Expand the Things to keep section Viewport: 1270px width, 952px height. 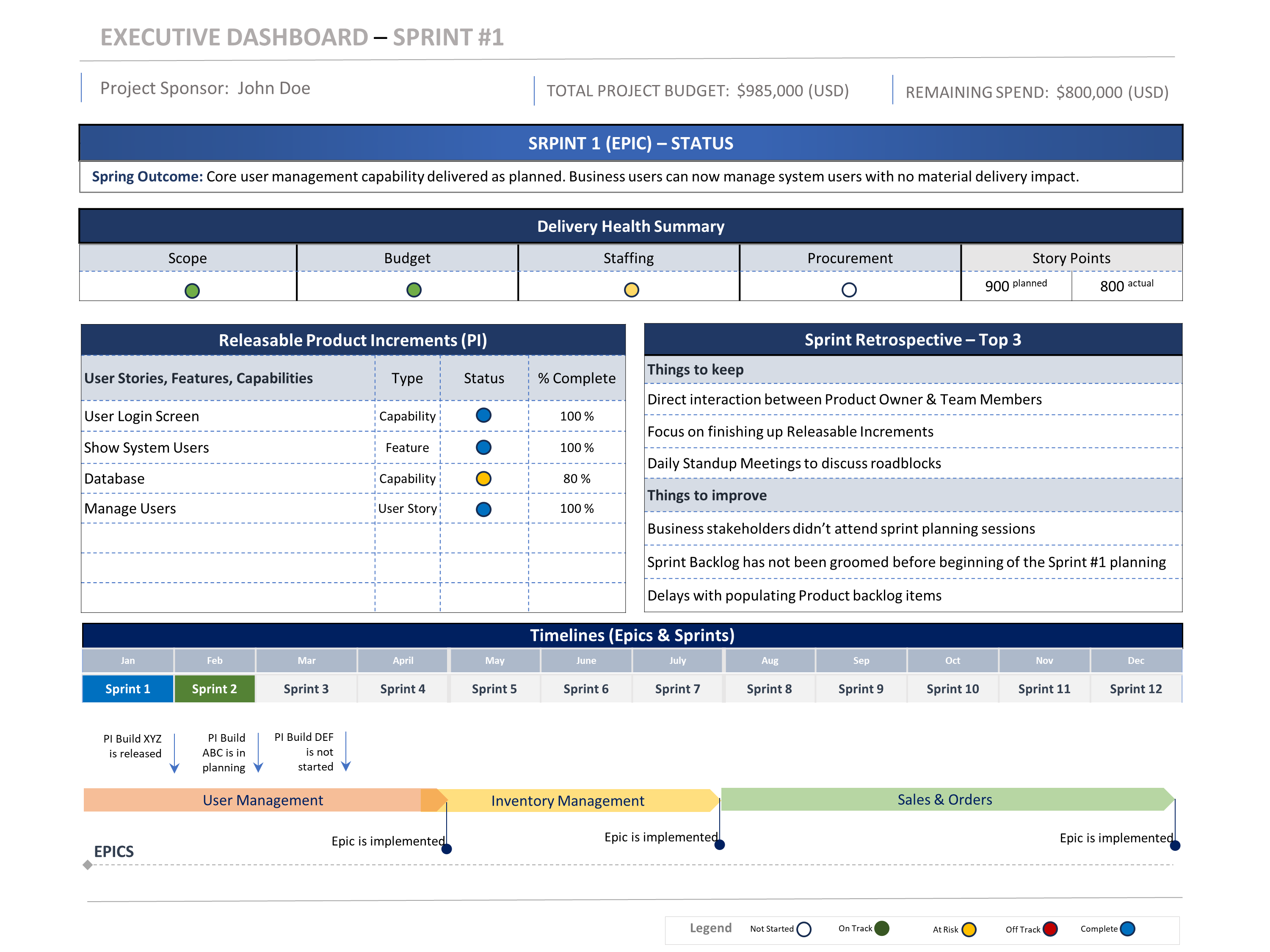click(x=696, y=370)
